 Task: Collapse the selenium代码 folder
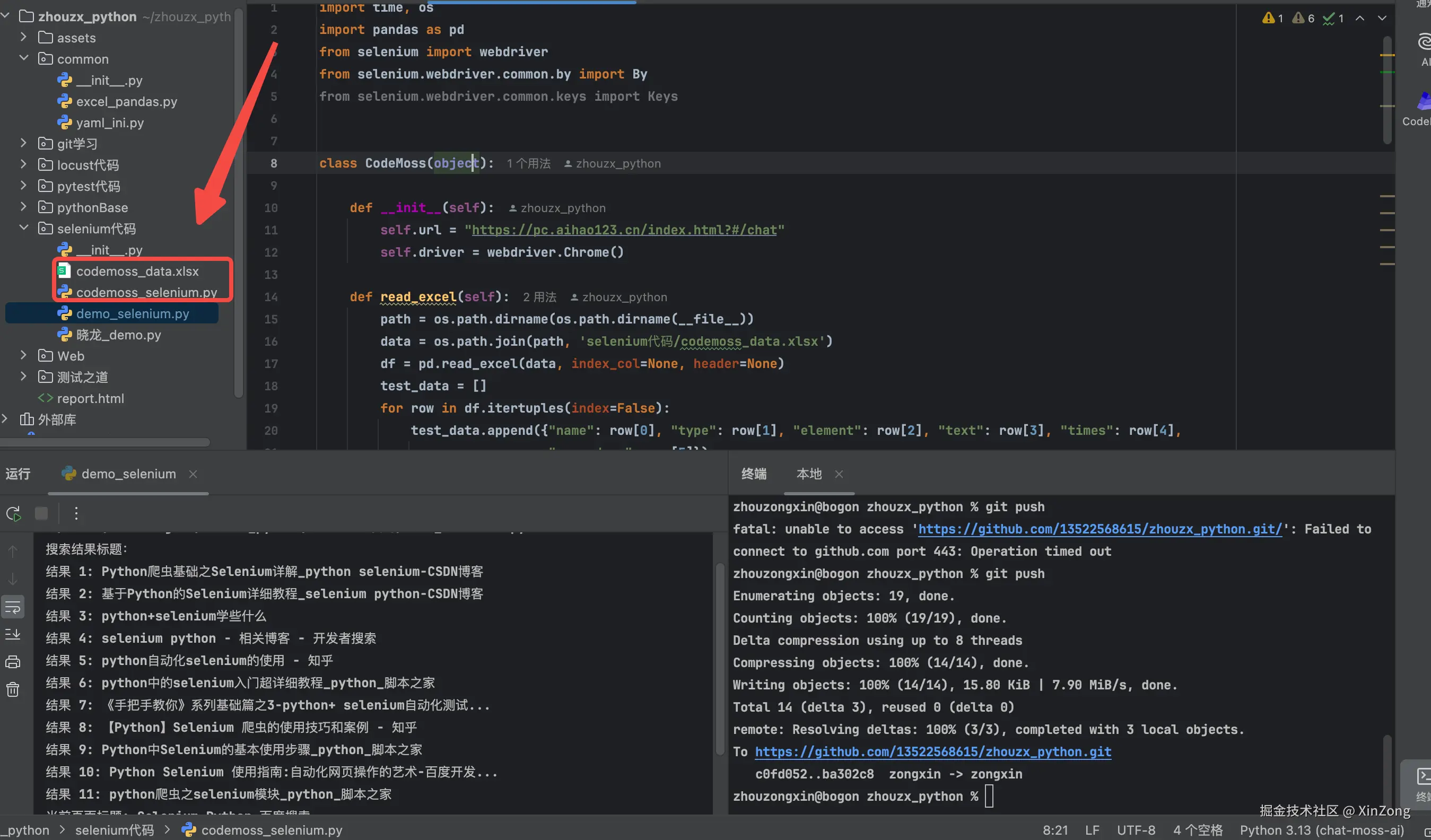(24, 229)
